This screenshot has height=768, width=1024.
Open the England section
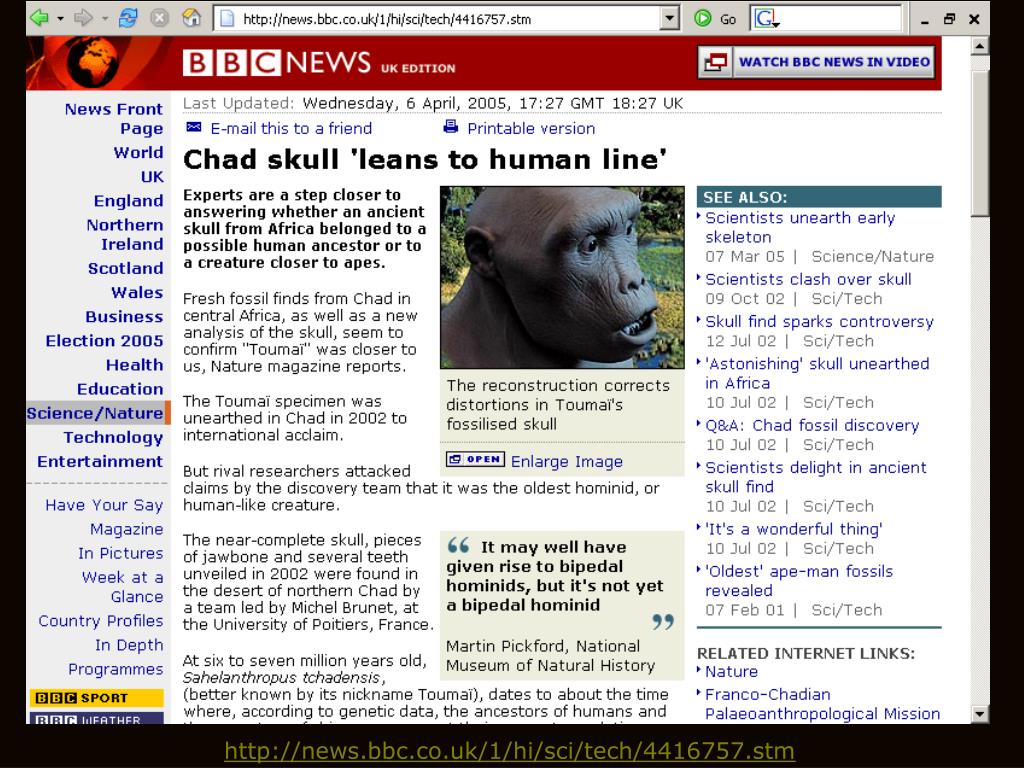129,201
